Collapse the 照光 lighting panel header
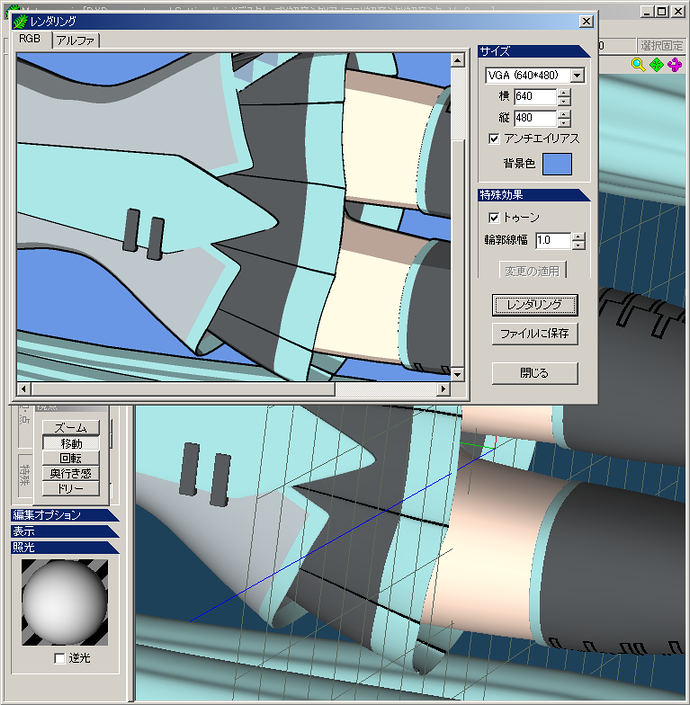Viewport: 690px width, 705px height. pos(64,547)
